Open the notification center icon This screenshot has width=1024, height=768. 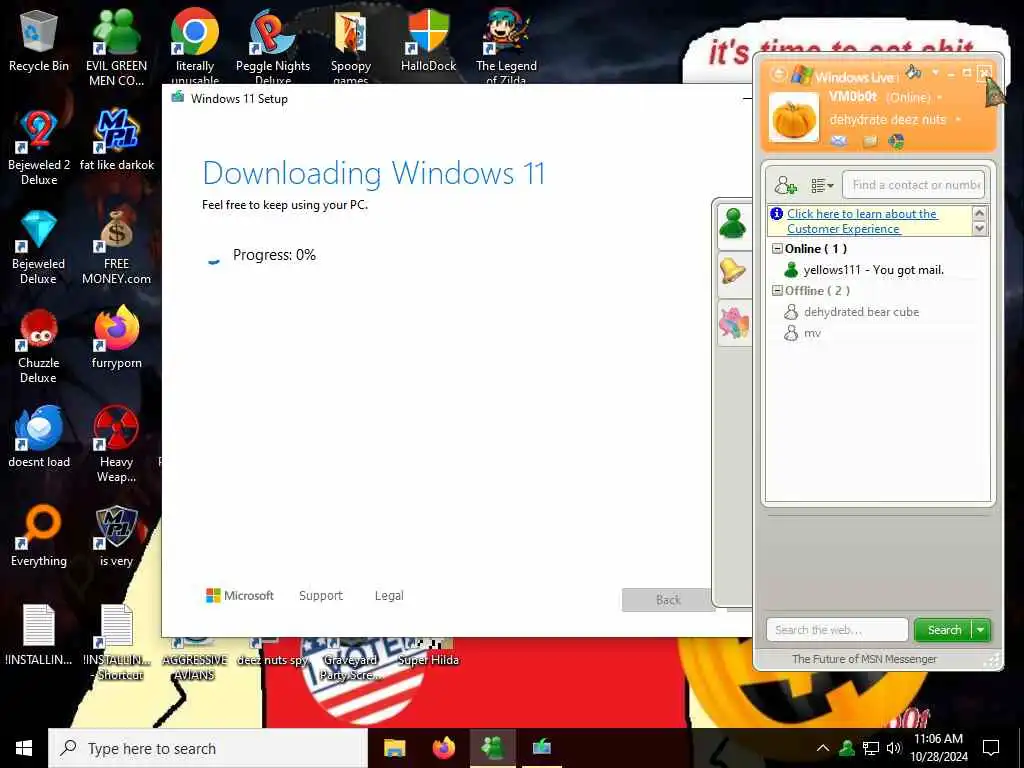coord(991,748)
